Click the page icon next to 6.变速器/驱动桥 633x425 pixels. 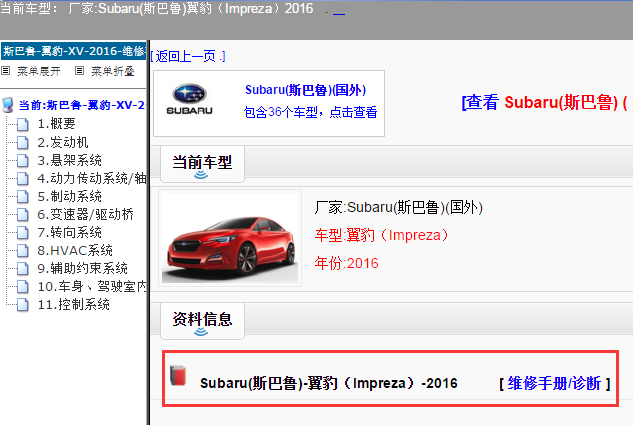click(x=23, y=214)
